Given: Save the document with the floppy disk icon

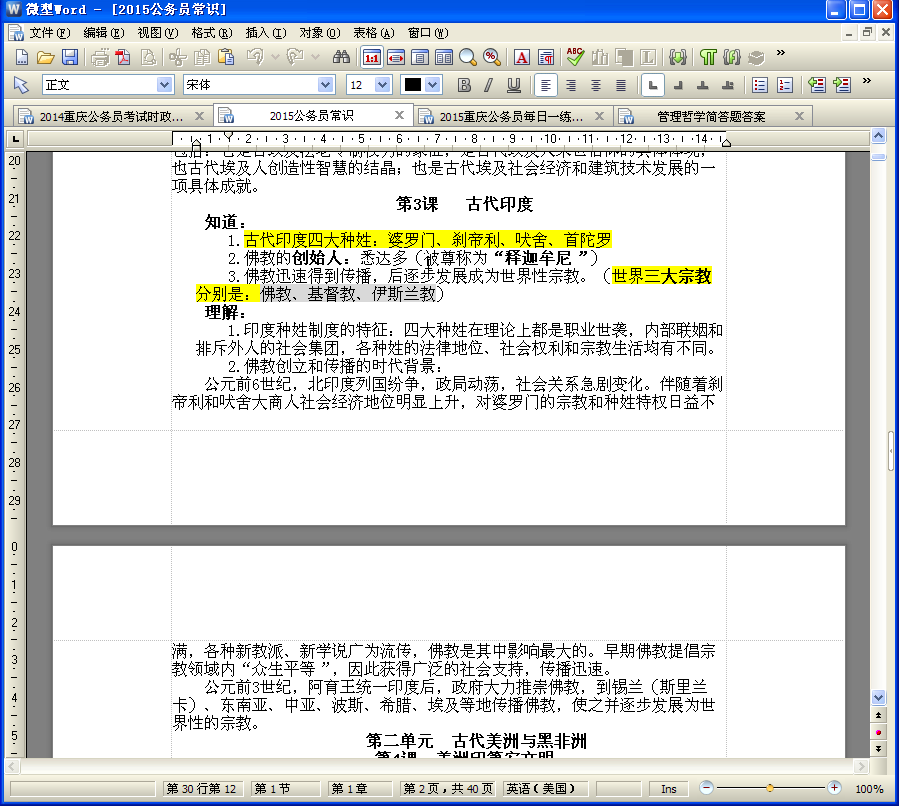Looking at the screenshot, I should (x=70, y=57).
